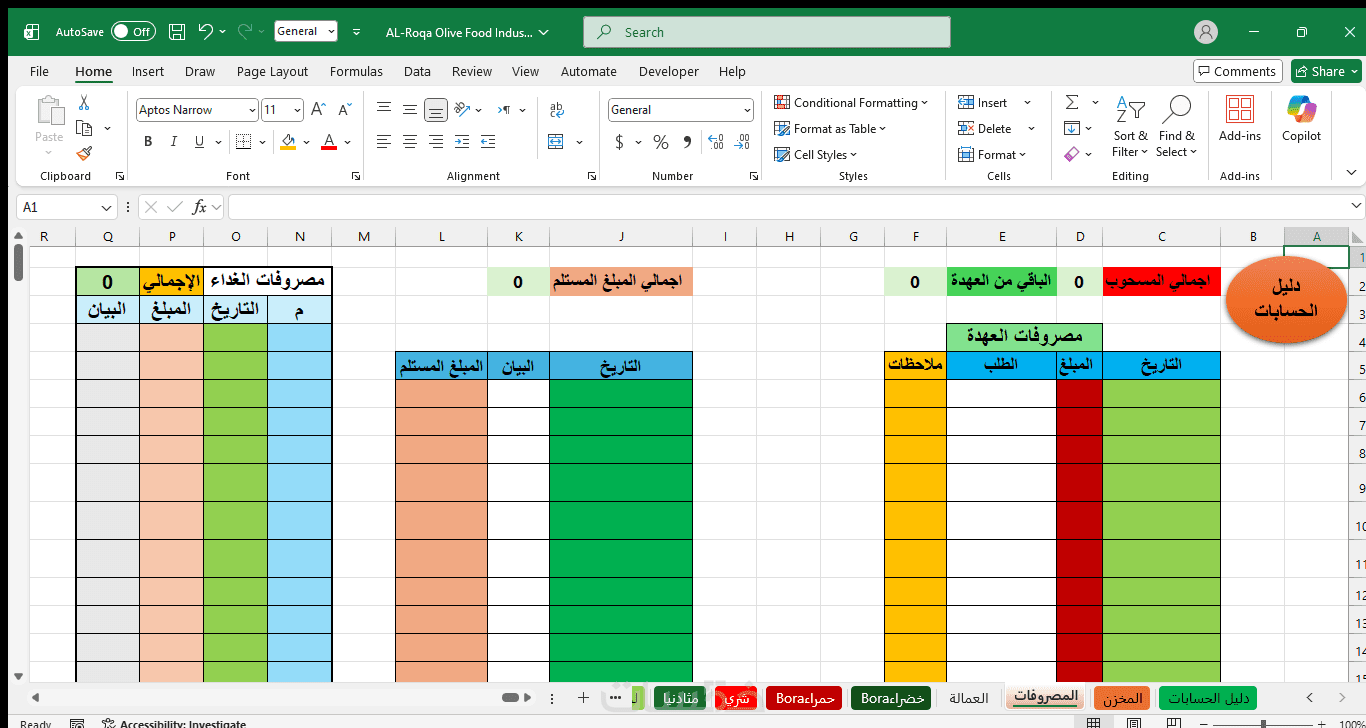Click the orange دليل الحسابات oval button
The width and height of the screenshot is (1366, 728).
1286,301
